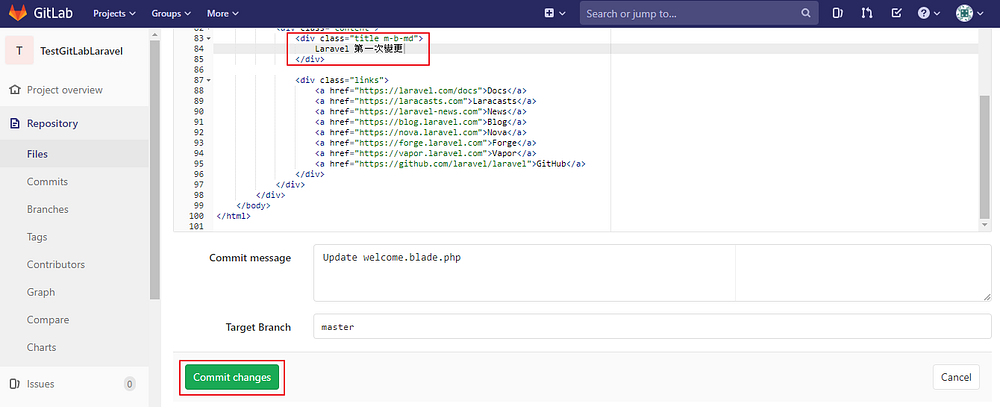Click the Project overview home icon
This screenshot has width=1000, height=407.
pos(15,90)
